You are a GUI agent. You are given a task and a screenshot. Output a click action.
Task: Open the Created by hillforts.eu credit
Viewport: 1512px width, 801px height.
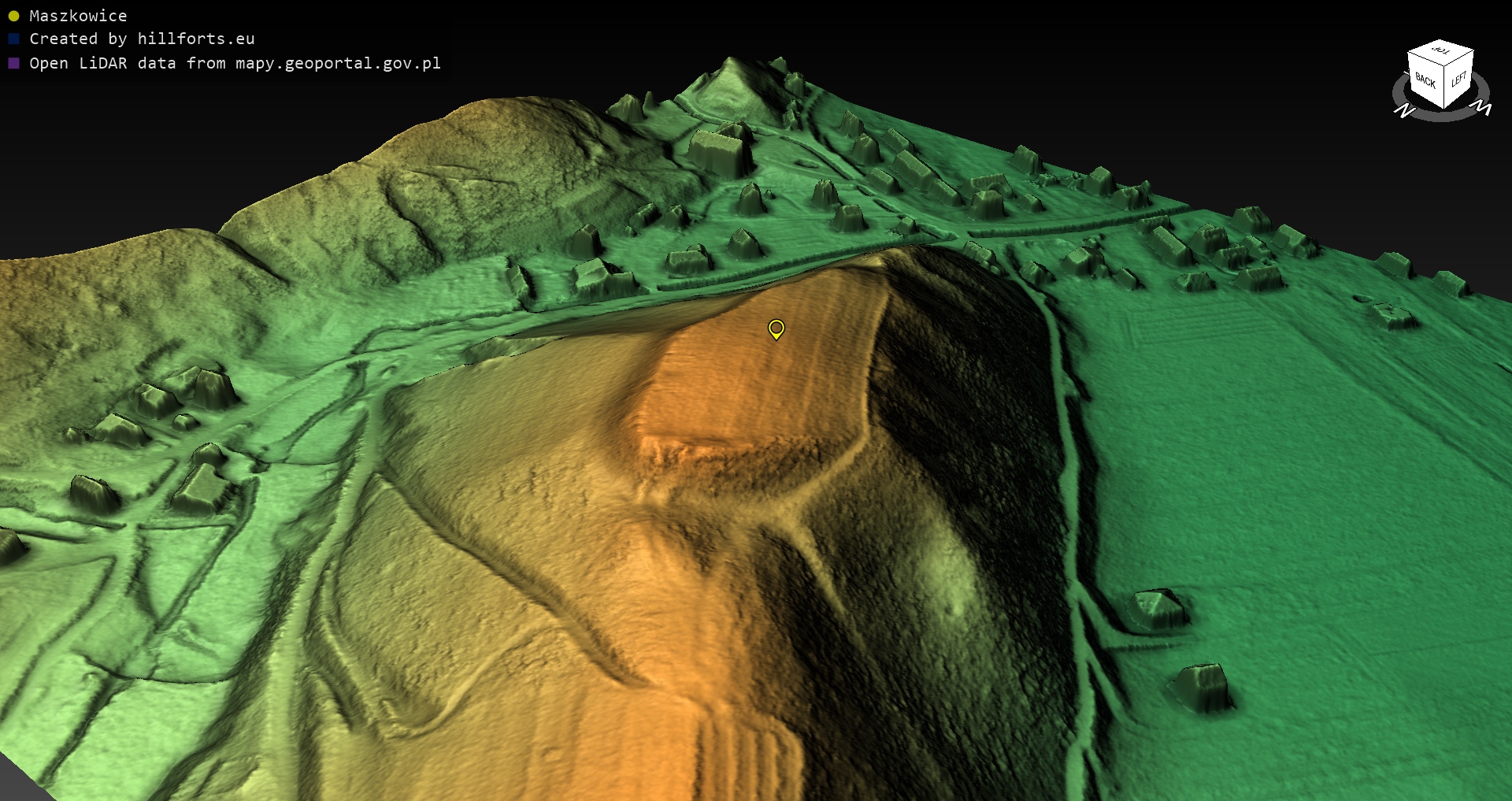[x=142, y=39]
